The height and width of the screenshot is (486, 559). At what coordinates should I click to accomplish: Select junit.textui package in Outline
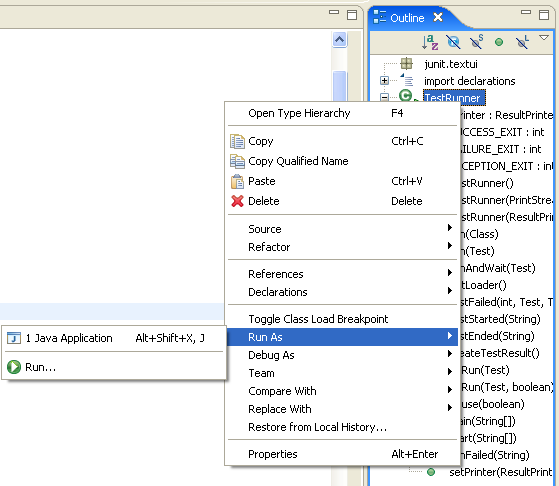(x=451, y=64)
